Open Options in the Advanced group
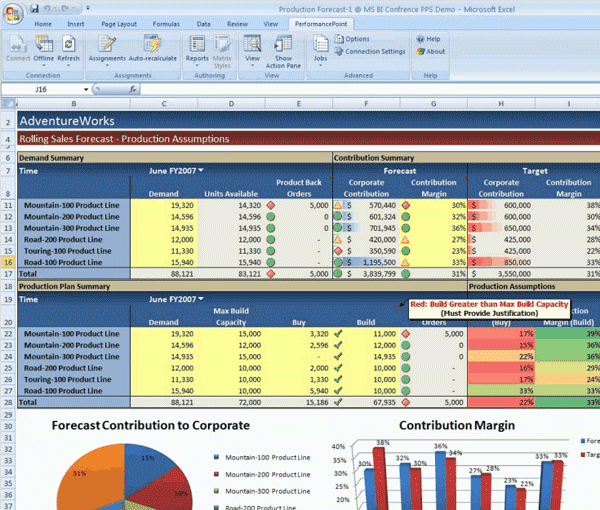This screenshot has width=600, height=510. tap(352, 39)
